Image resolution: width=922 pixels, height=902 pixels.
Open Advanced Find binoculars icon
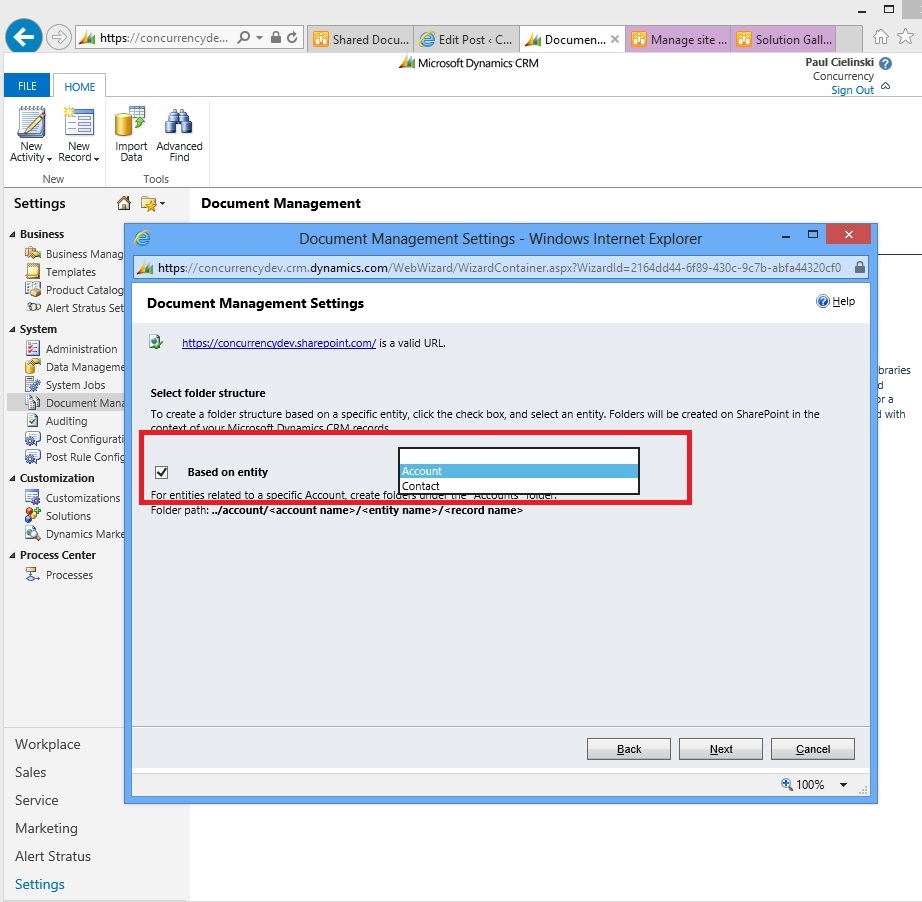pyautogui.click(x=179, y=122)
